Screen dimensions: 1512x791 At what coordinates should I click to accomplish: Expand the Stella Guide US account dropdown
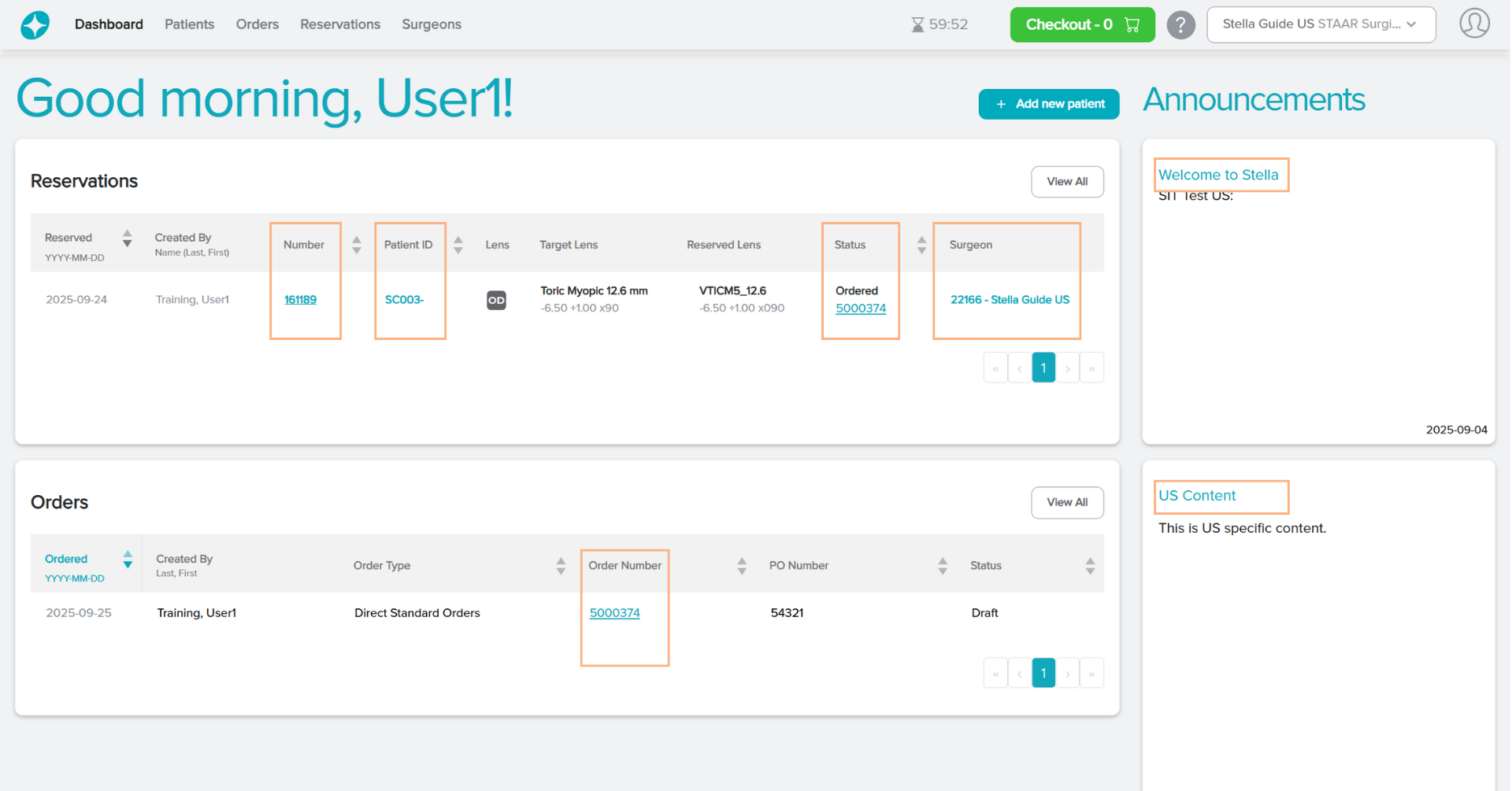click(x=1321, y=24)
